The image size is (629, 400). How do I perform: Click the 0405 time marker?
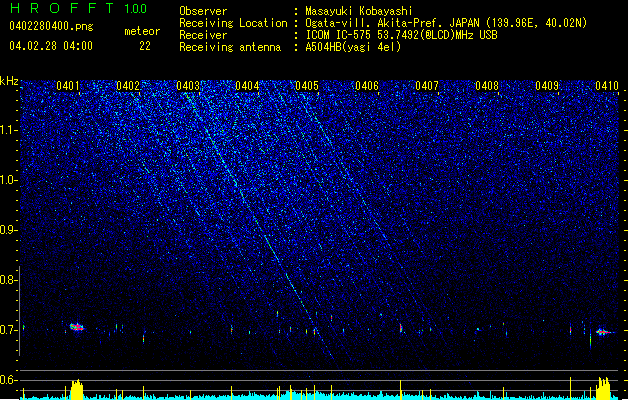307,86
